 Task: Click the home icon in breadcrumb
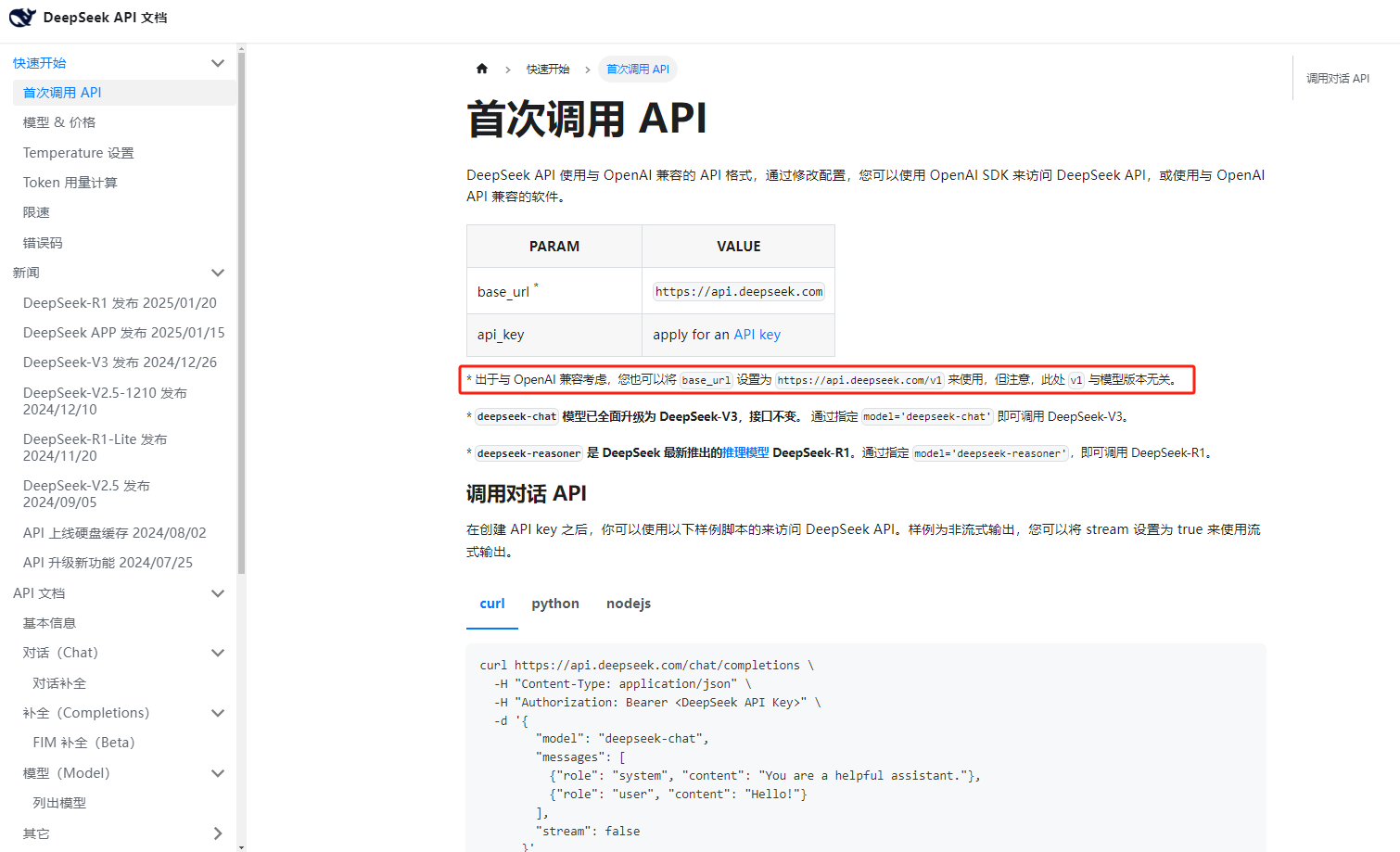click(482, 69)
